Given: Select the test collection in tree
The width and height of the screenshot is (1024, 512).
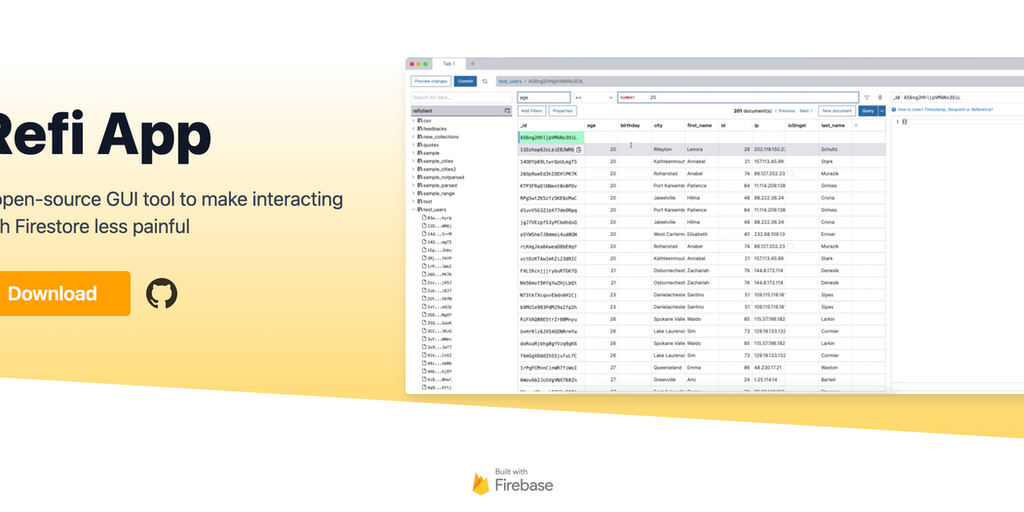Looking at the screenshot, I should (427, 202).
